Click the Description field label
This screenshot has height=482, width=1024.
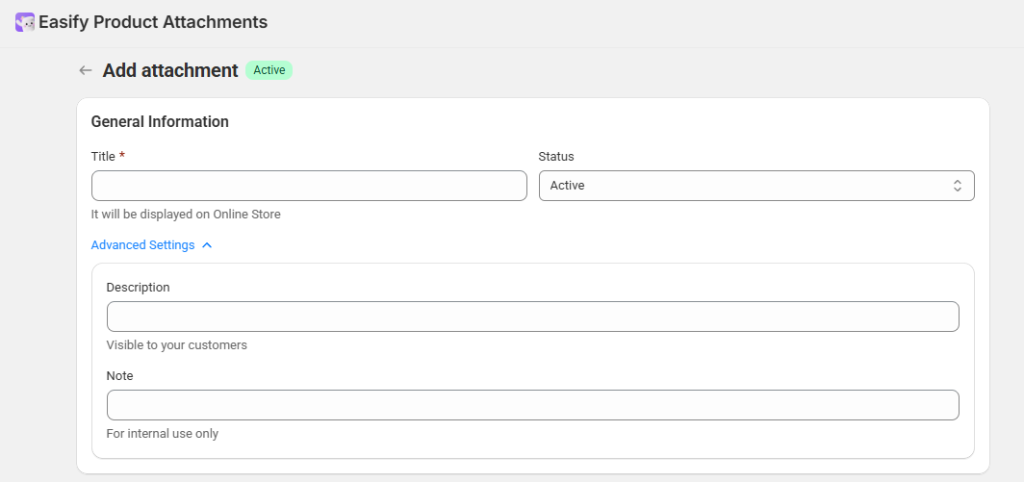pos(138,287)
